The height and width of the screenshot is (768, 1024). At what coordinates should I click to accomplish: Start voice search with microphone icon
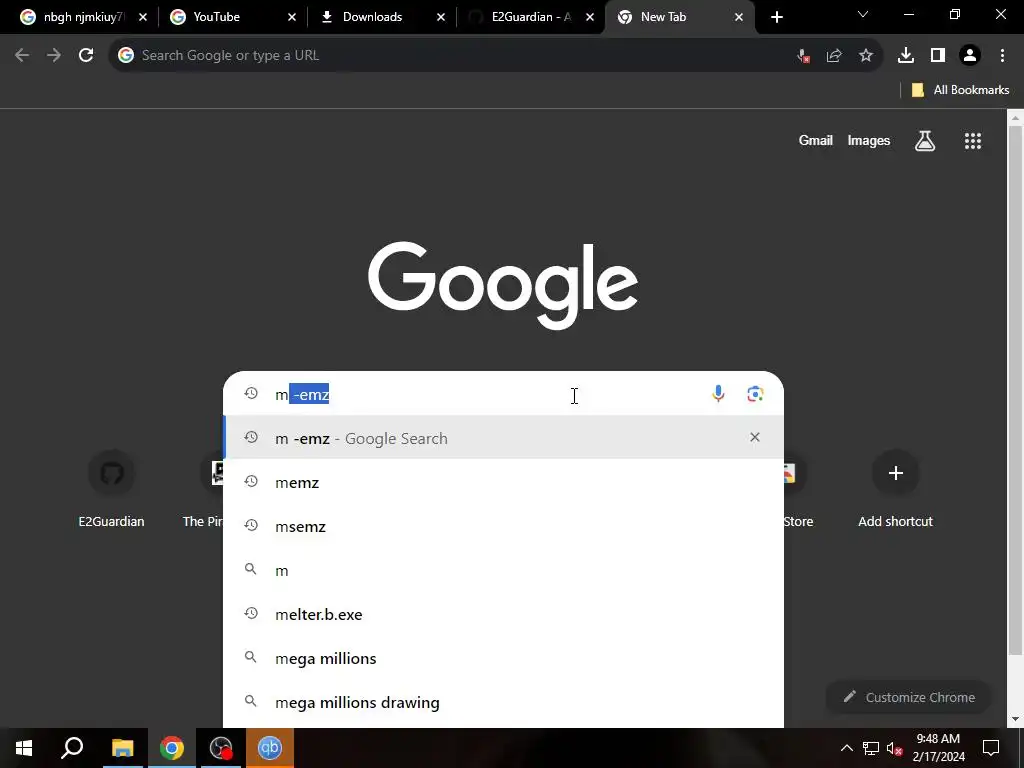718,394
